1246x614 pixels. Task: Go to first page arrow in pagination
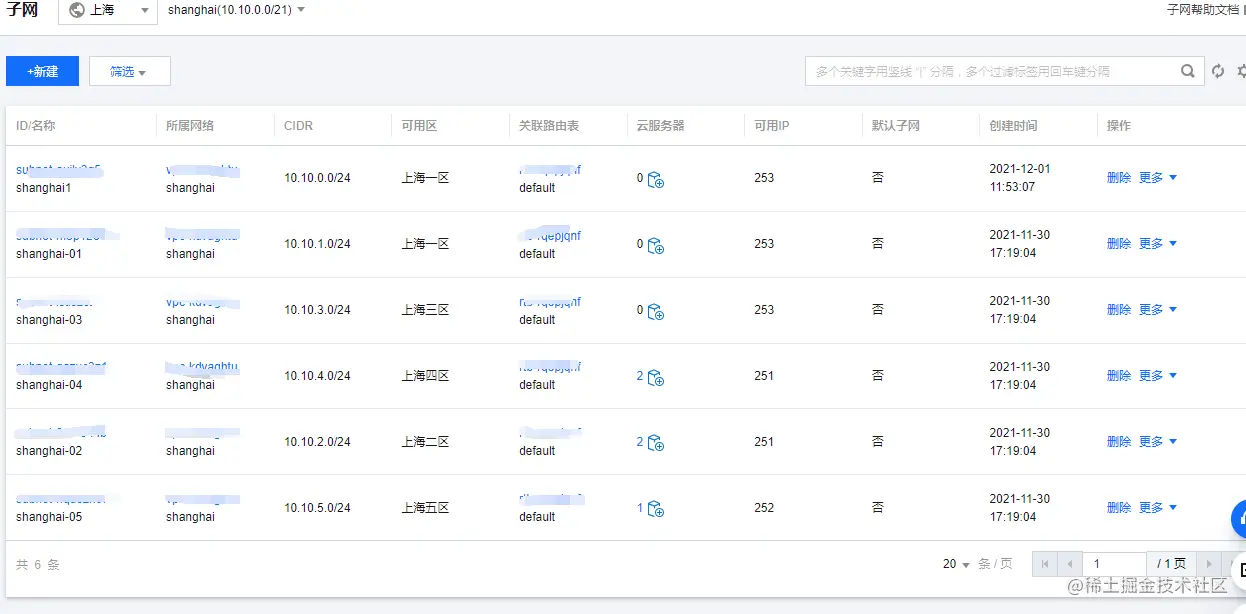pyautogui.click(x=1045, y=564)
